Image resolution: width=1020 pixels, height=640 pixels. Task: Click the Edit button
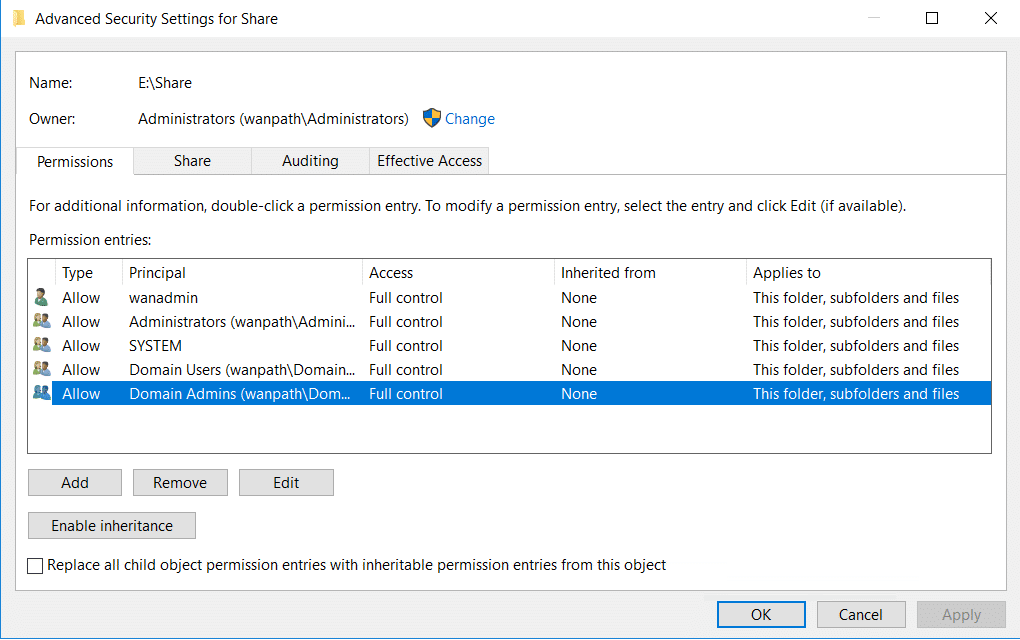(286, 483)
